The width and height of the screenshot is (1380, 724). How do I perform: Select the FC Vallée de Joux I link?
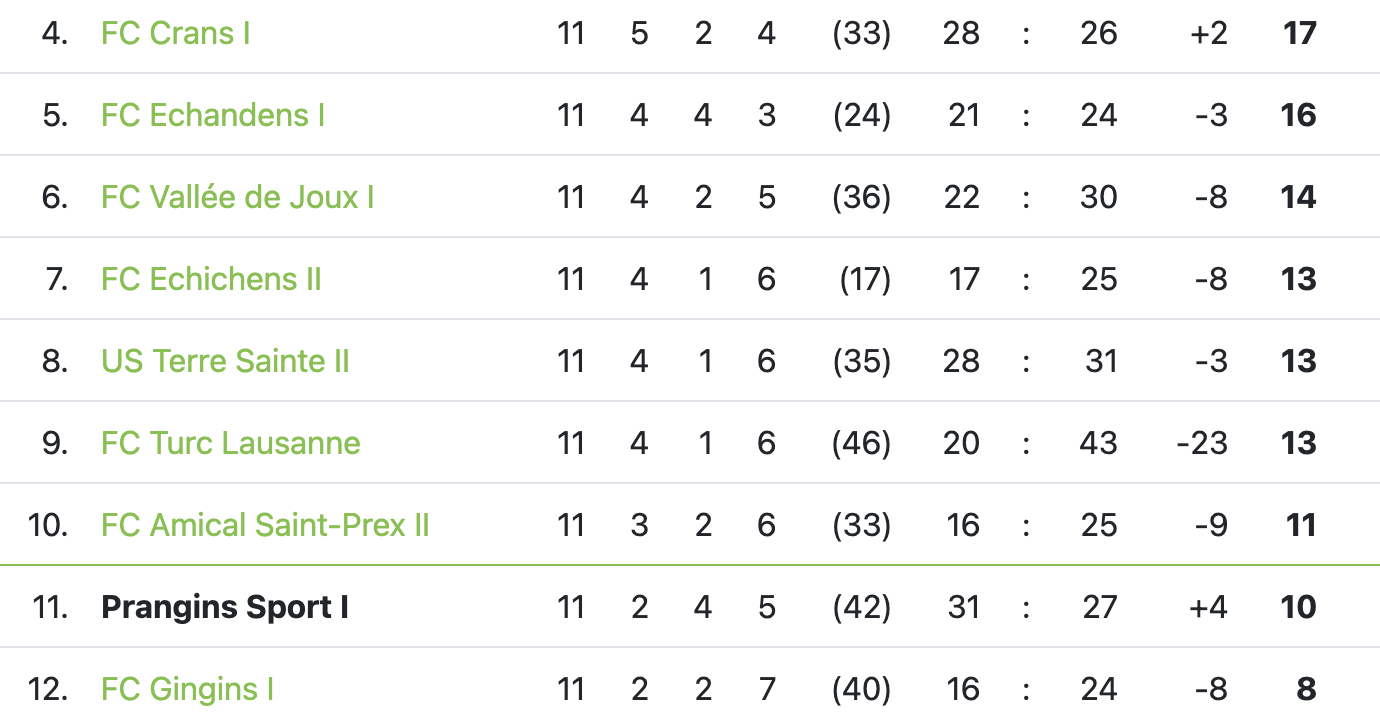[238, 197]
